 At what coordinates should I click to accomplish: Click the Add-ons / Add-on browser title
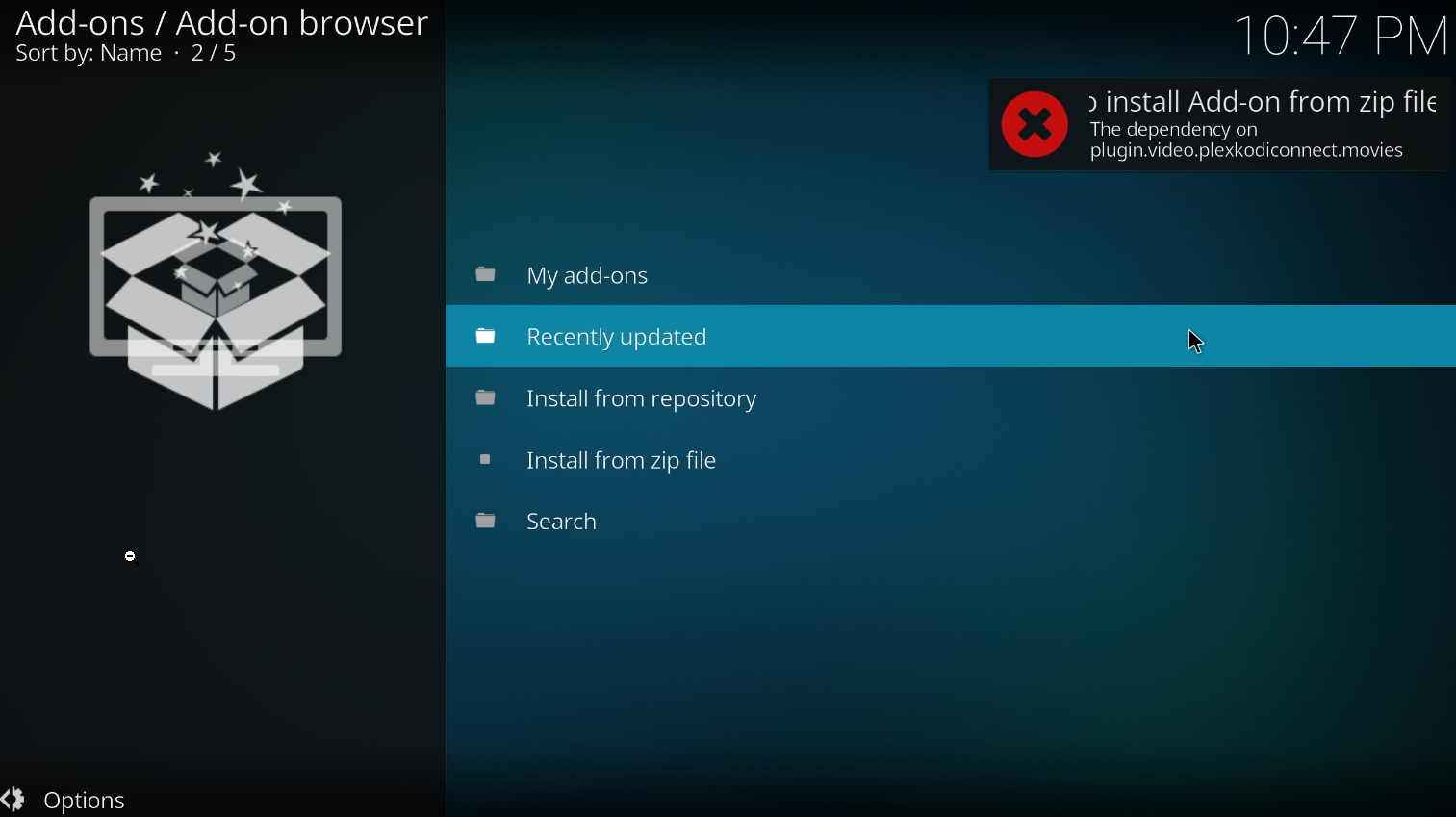coord(222,22)
